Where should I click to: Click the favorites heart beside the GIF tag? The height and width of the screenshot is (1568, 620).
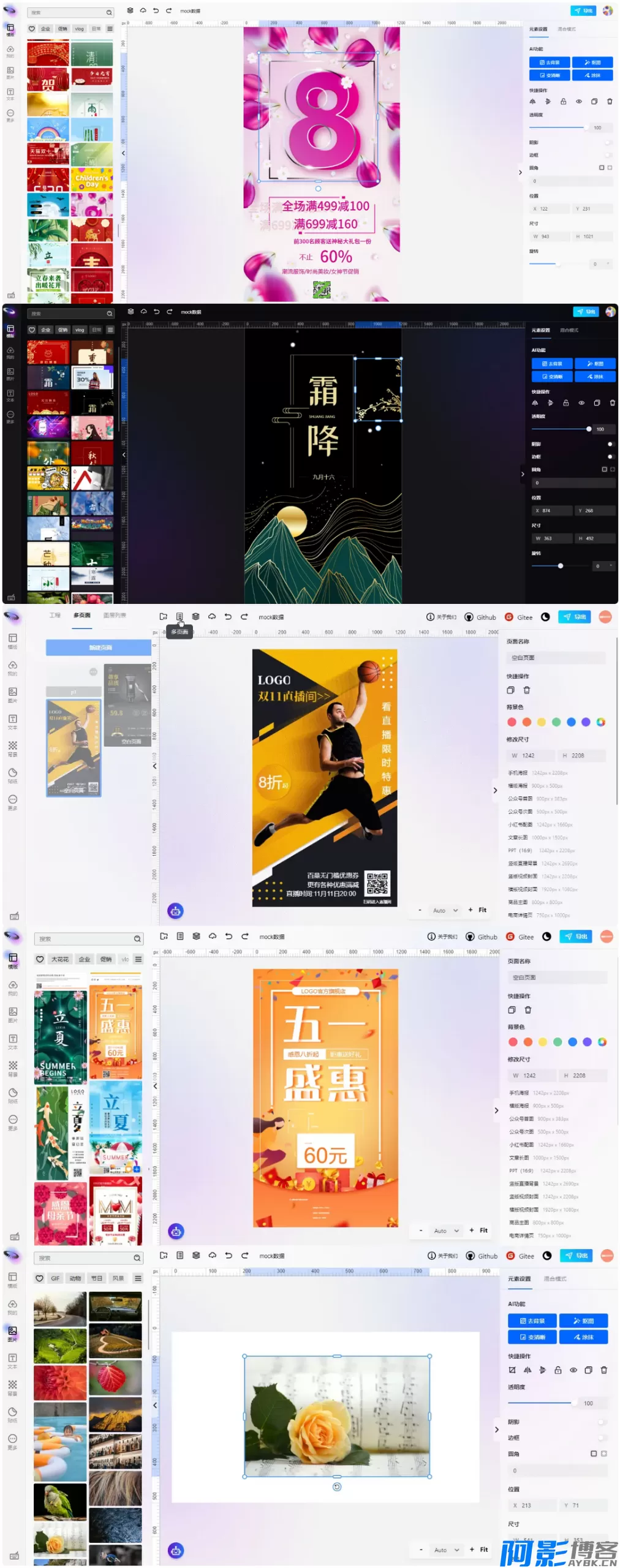pos(40,1278)
